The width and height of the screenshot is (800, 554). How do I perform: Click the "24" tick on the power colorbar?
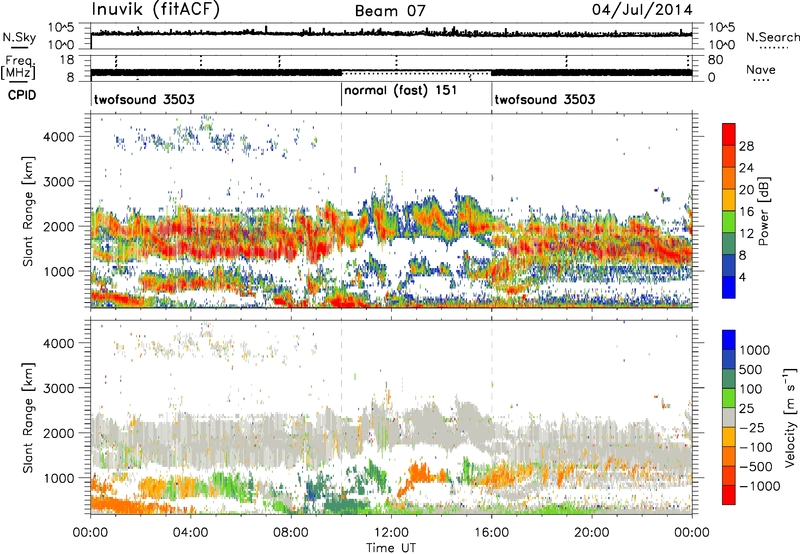tap(746, 168)
